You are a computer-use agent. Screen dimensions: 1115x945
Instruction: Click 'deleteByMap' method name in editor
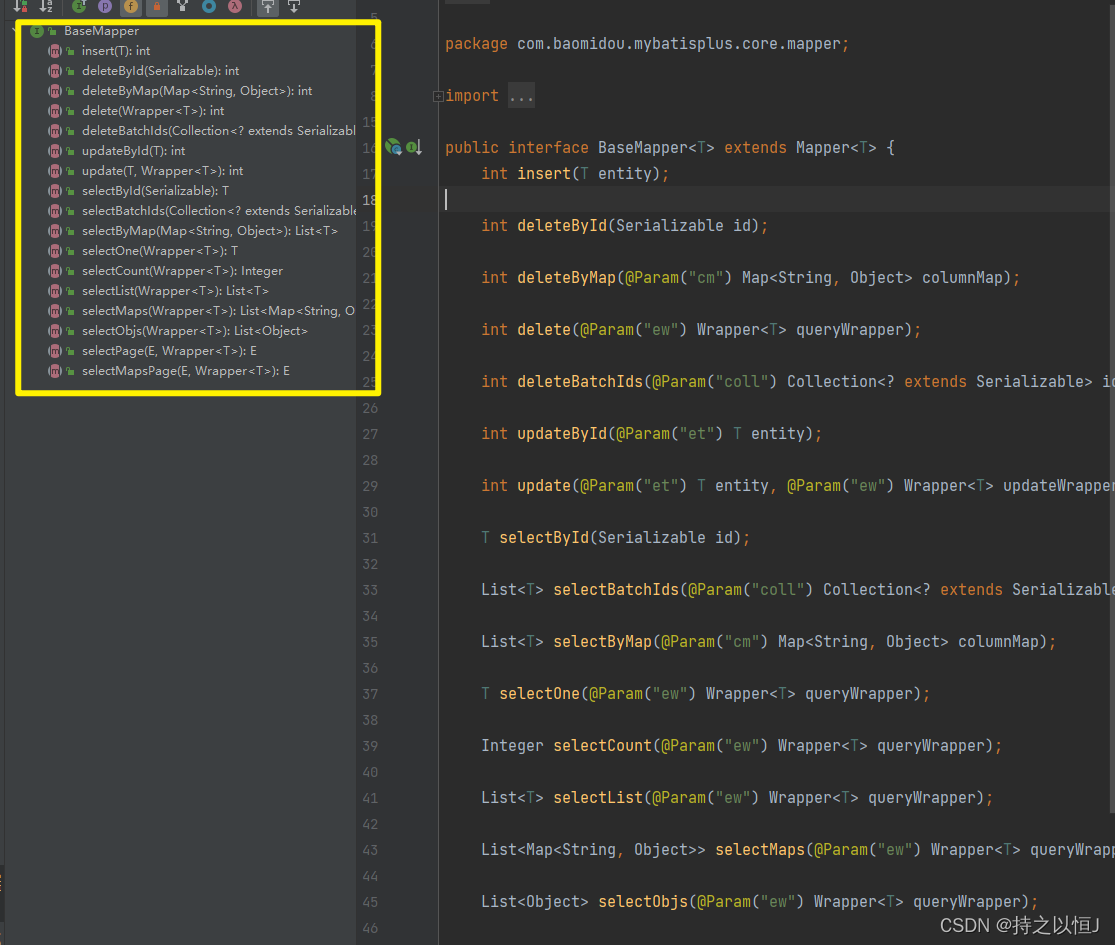point(566,277)
